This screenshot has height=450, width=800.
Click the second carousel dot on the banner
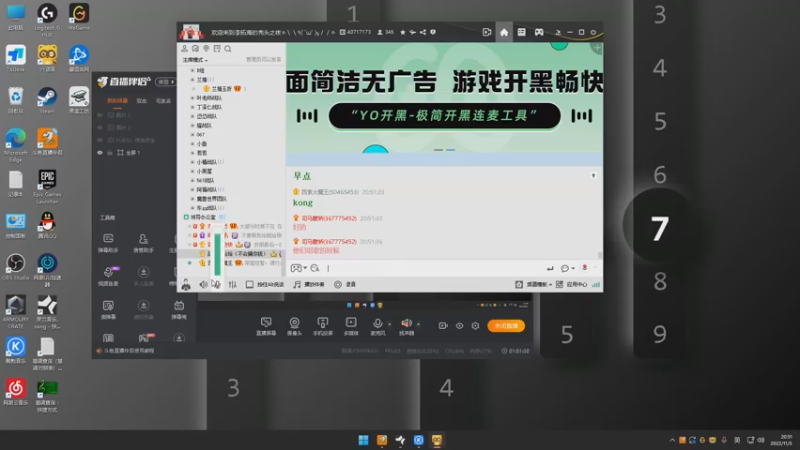[451, 150]
